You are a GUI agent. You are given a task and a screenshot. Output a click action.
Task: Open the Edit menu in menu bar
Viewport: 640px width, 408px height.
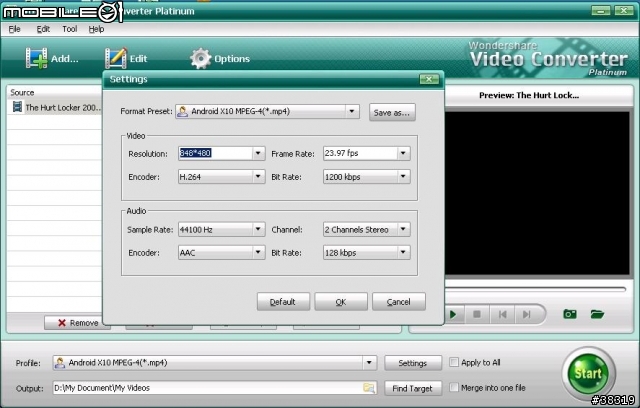tap(43, 29)
